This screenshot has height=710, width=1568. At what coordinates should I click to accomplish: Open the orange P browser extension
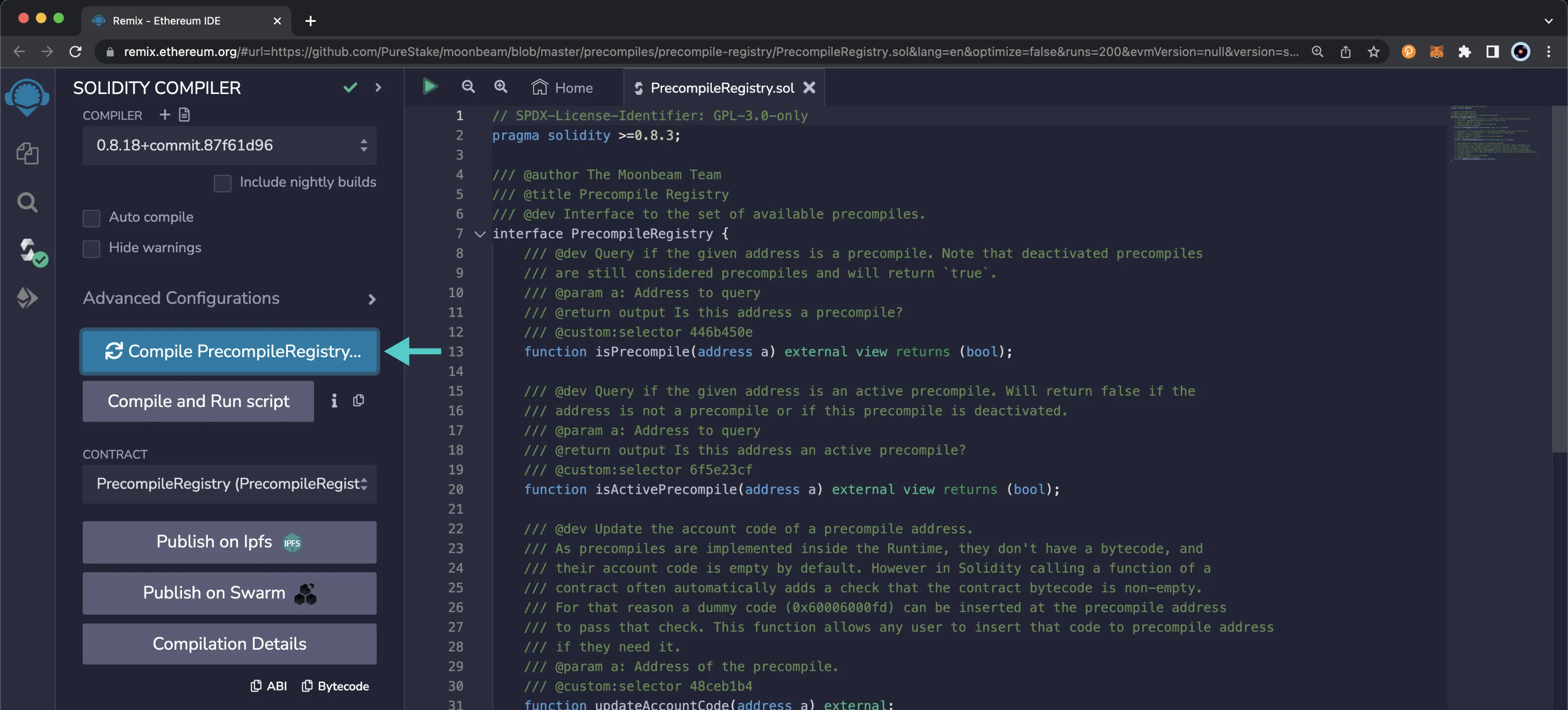[1408, 52]
